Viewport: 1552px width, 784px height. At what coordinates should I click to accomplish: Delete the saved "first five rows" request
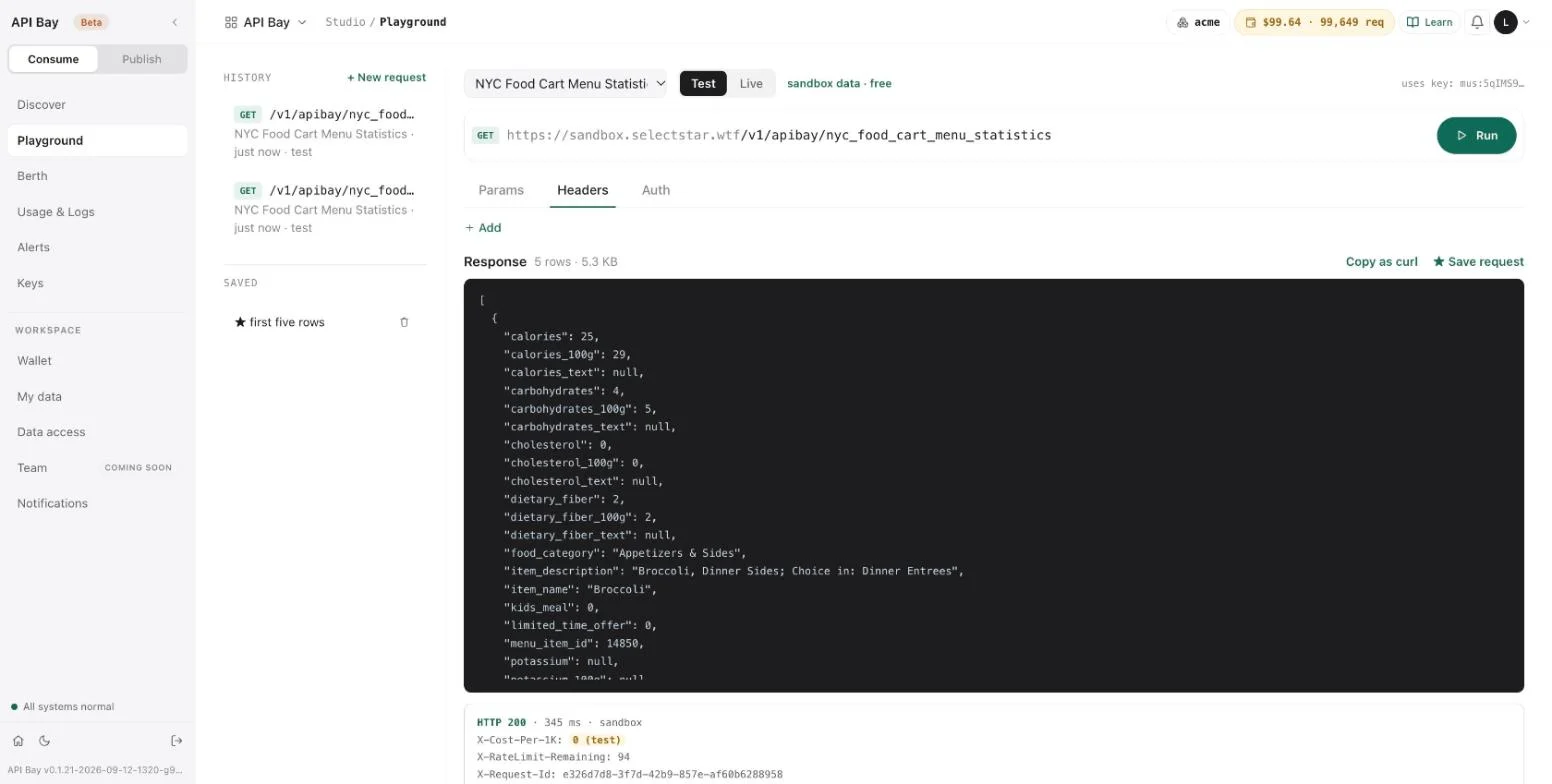(x=404, y=322)
